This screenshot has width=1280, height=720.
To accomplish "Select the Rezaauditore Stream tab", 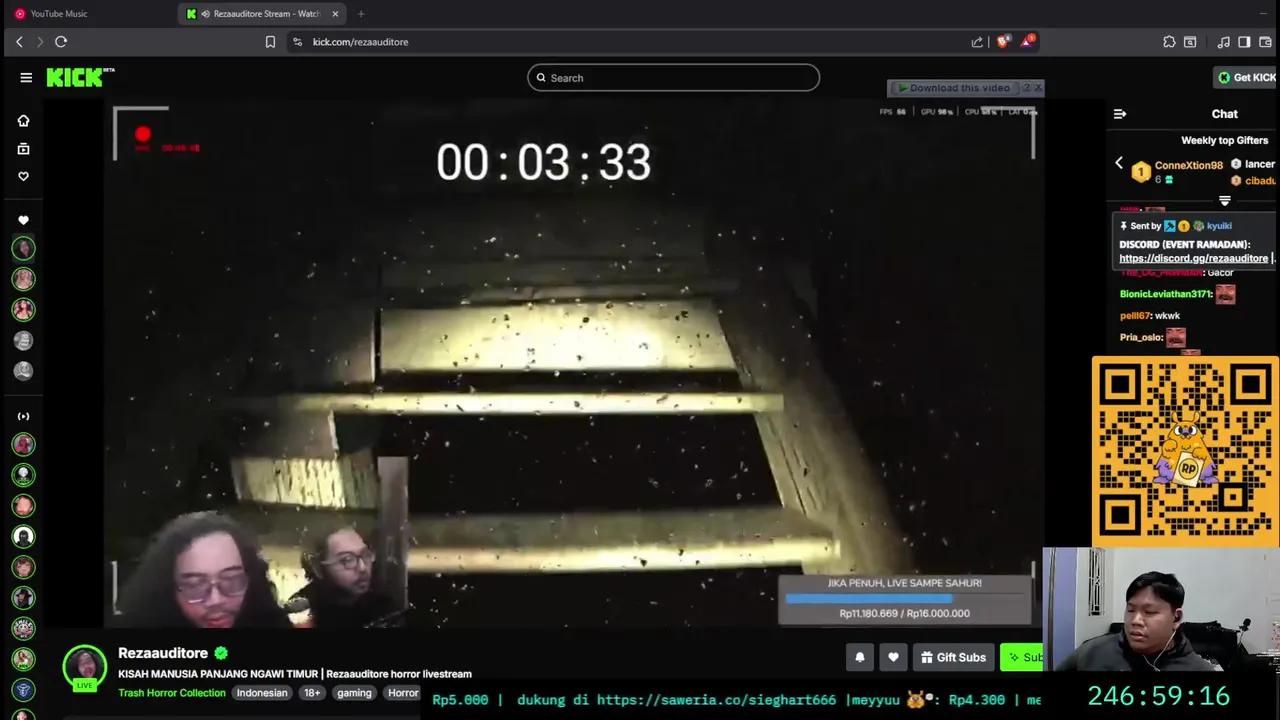I will [x=263, y=14].
